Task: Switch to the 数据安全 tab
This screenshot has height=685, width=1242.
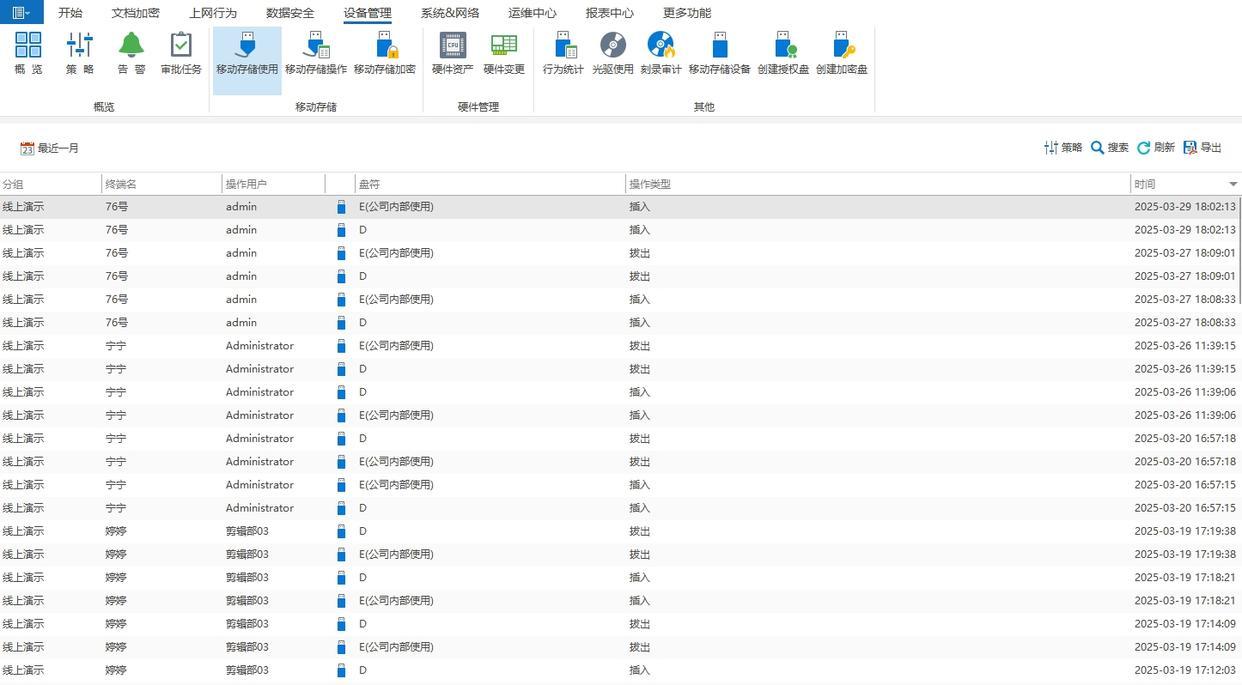Action: coord(290,13)
